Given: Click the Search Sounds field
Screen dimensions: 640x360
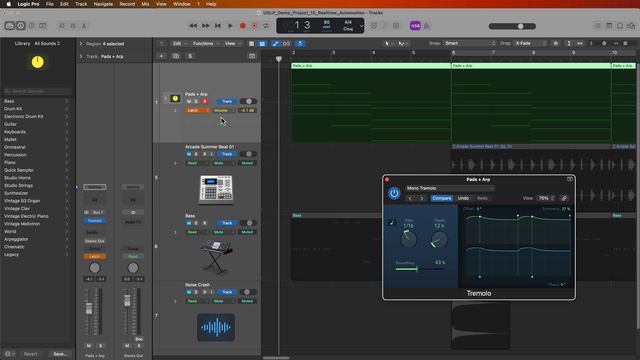Looking at the screenshot, I should coord(38,91).
